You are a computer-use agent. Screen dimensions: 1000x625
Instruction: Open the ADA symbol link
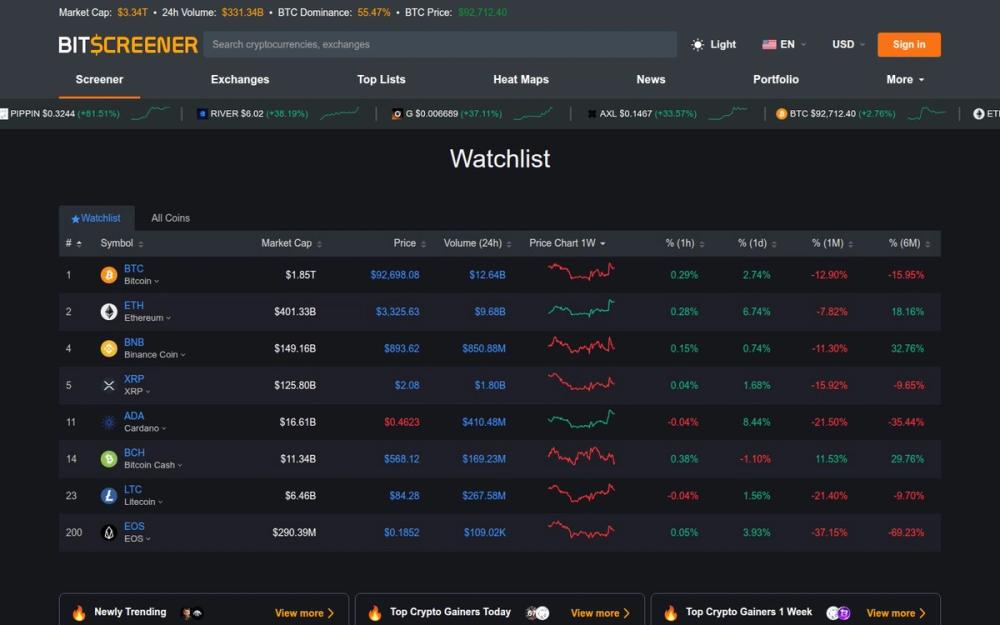click(x=134, y=416)
